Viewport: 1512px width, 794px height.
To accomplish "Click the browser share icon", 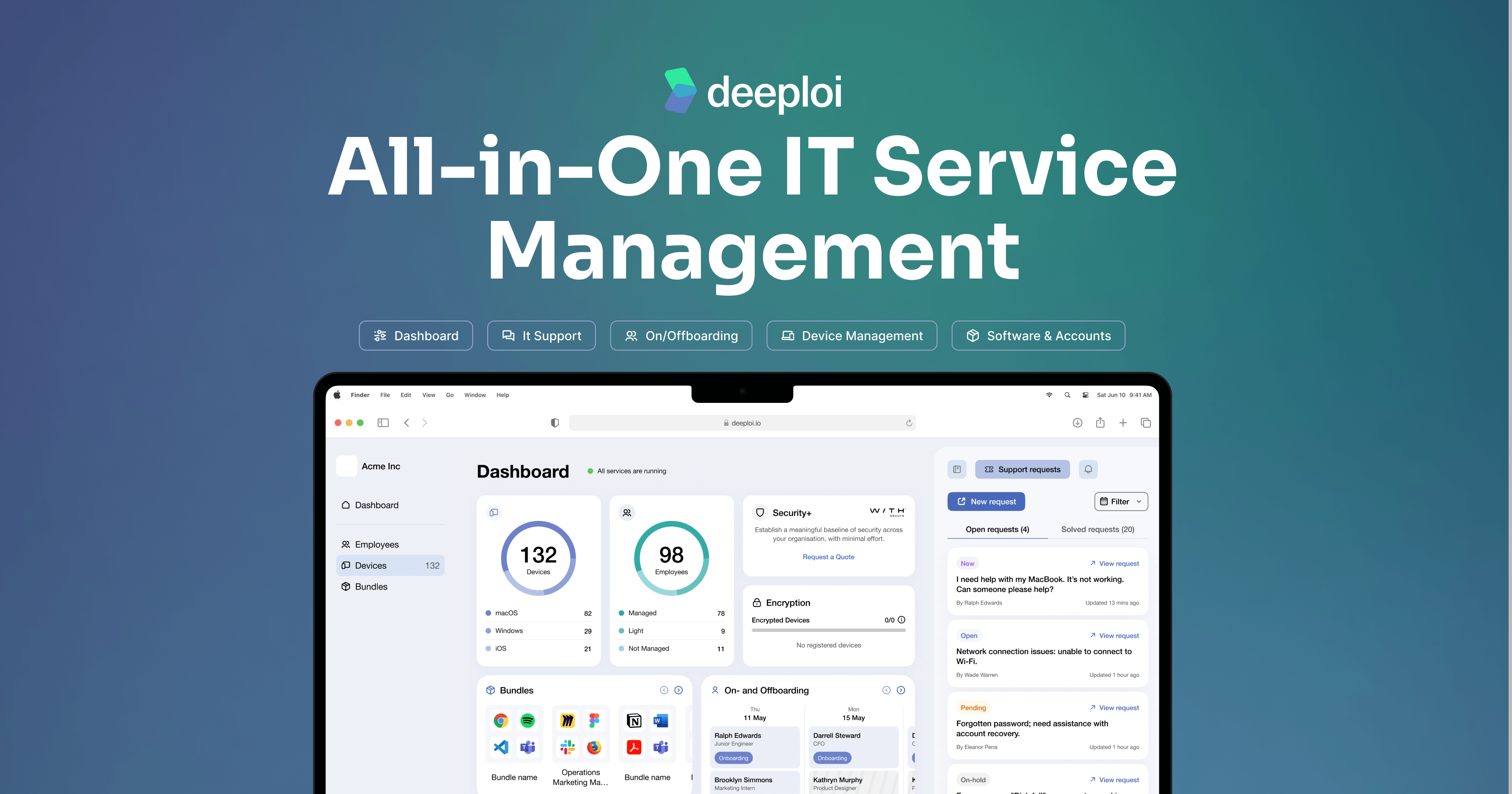I will (1100, 422).
